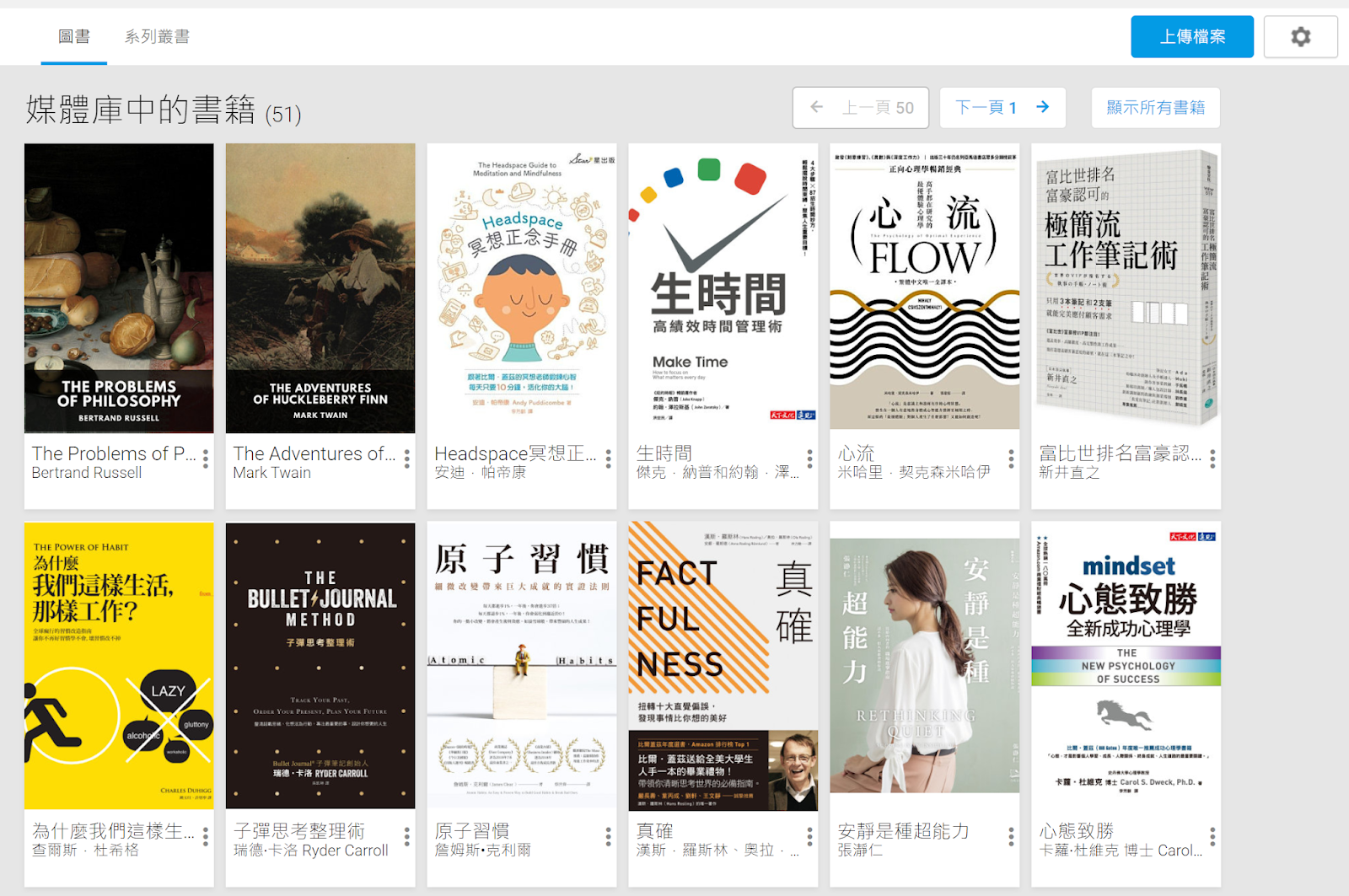Click the previous page left arrow icon
This screenshot has height=896, width=1349.
tap(816, 107)
